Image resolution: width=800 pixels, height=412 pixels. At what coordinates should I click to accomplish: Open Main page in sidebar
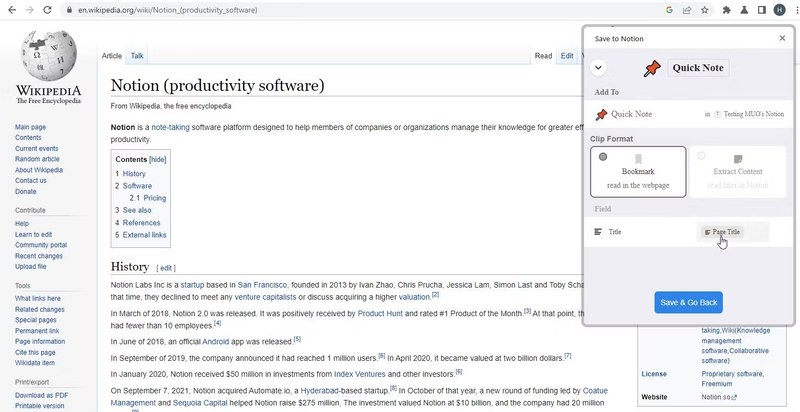coord(30,127)
